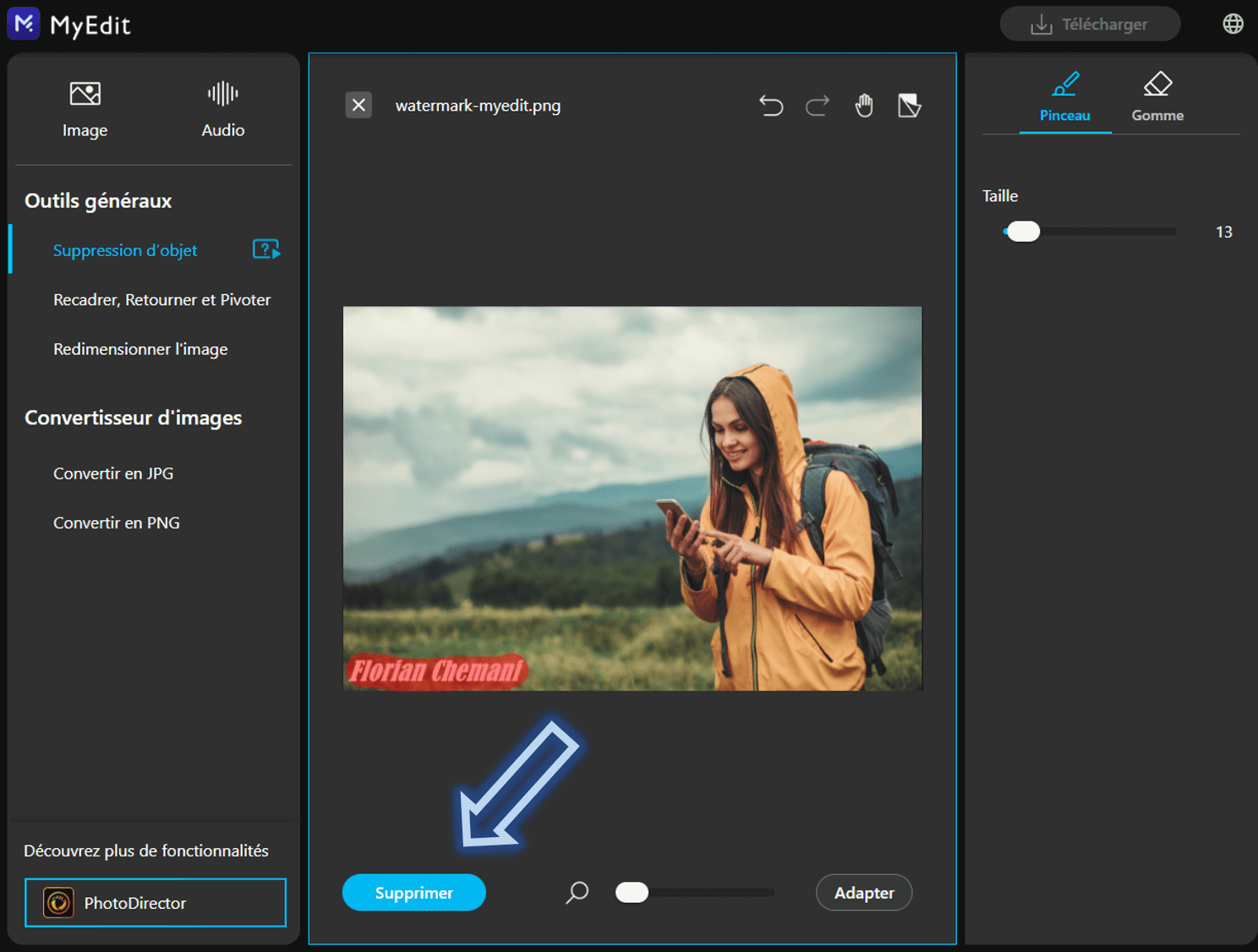This screenshot has height=952, width=1258.
Task: Click the undo arrow icon
Action: (x=771, y=106)
